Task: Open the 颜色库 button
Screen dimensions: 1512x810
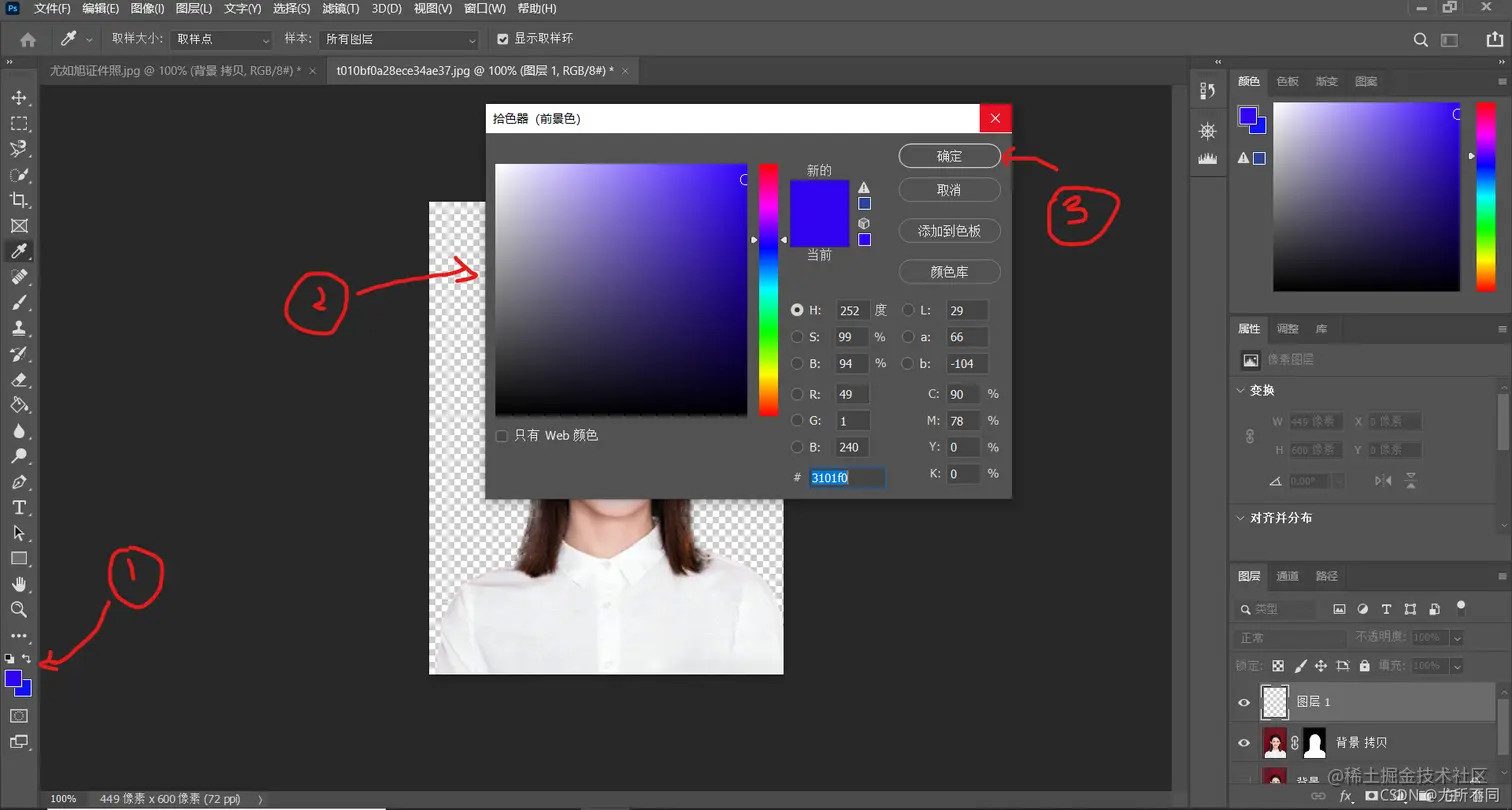Action: pos(949,271)
